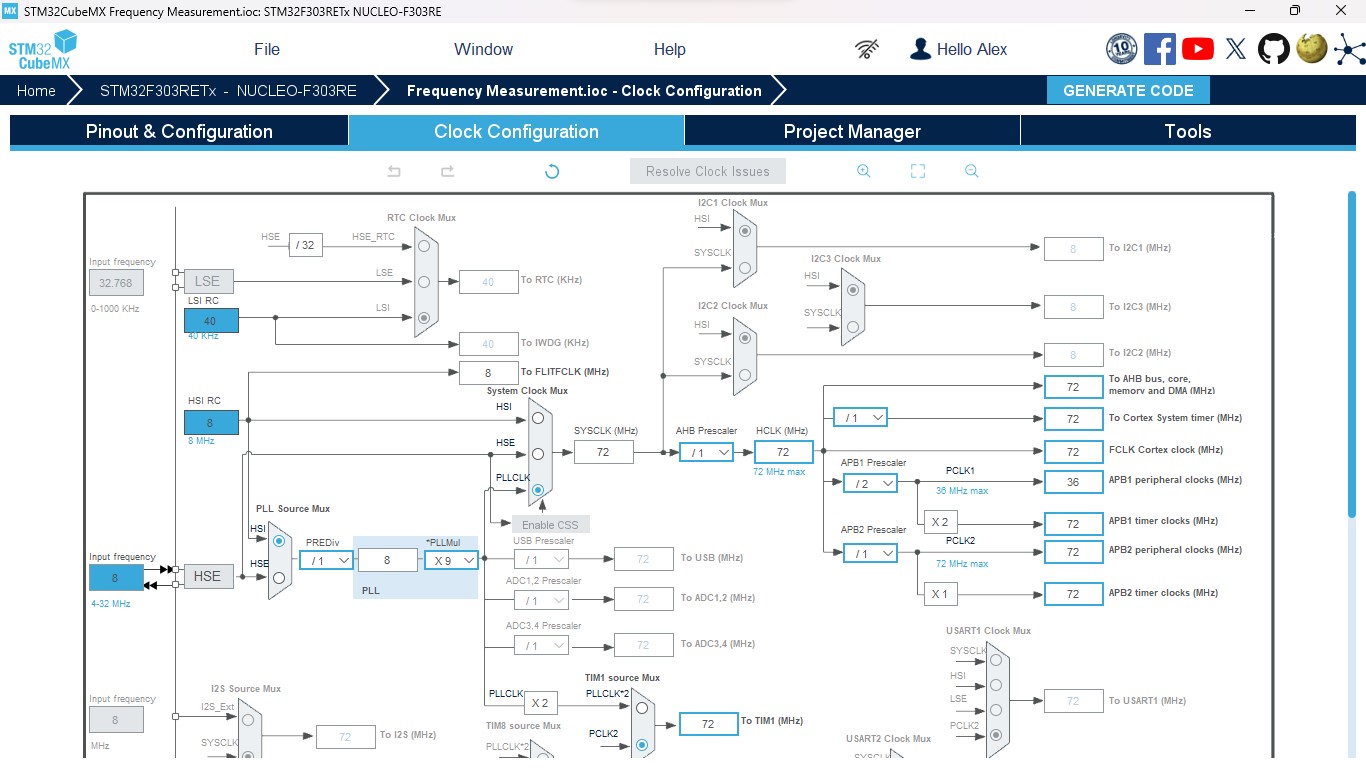Open the APB2 Prescaler dropdown
This screenshot has width=1366, height=768.
click(870, 552)
